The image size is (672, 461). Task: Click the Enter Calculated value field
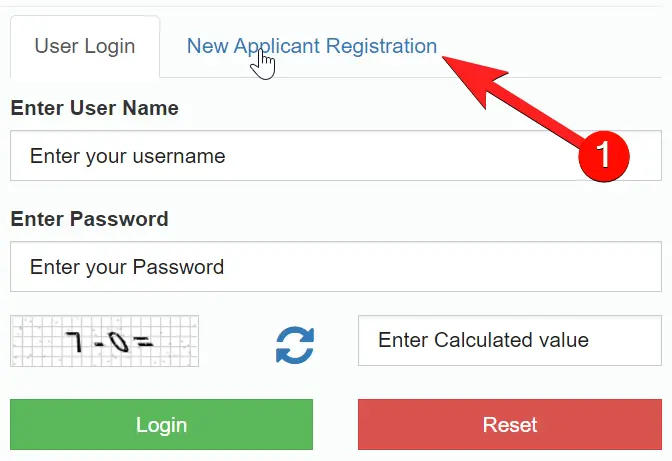coord(510,341)
